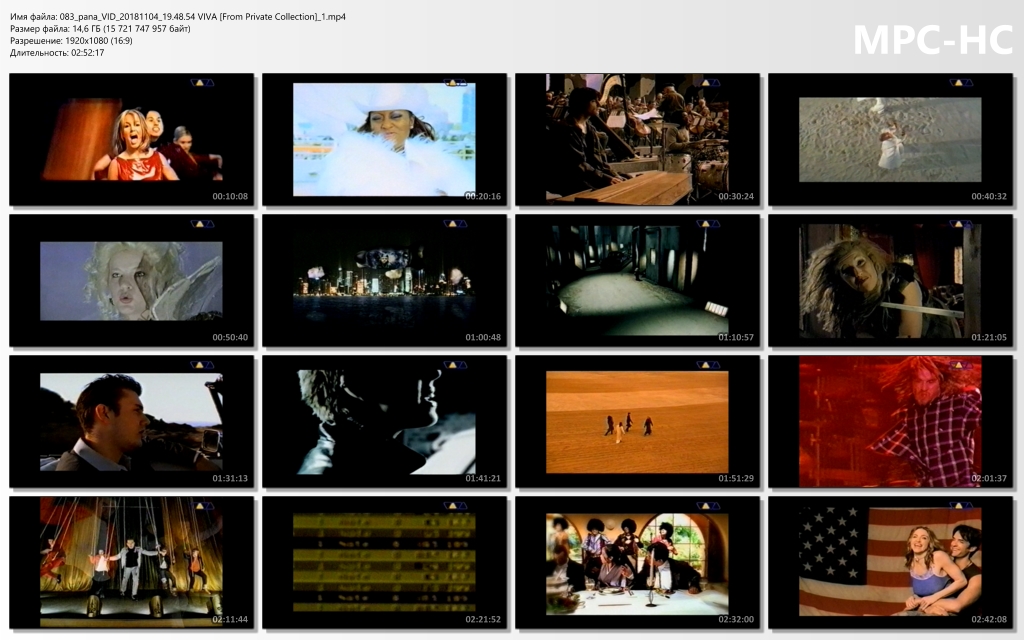Select the dark corridor frame at 01:10:57

(x=637, y=280)
